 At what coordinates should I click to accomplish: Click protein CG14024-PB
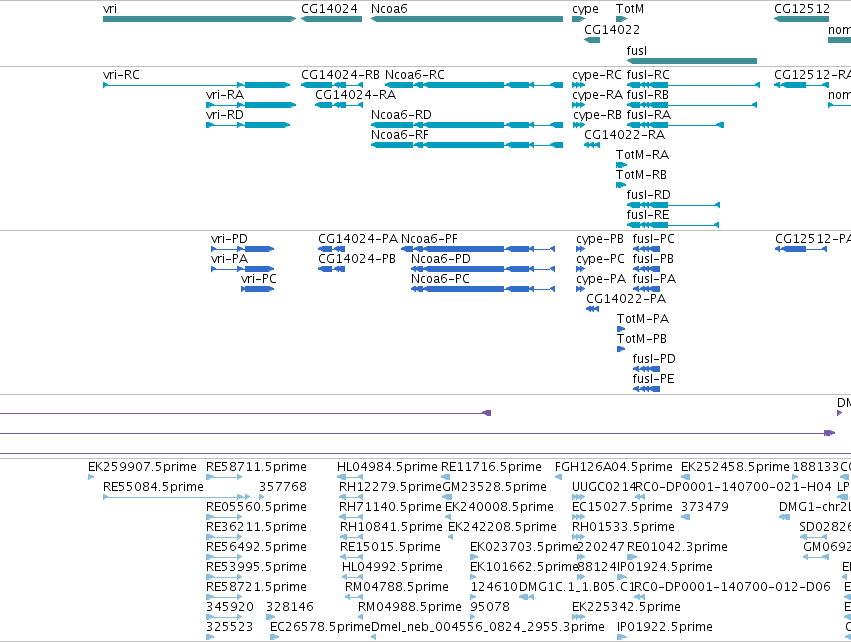point(332,269)
